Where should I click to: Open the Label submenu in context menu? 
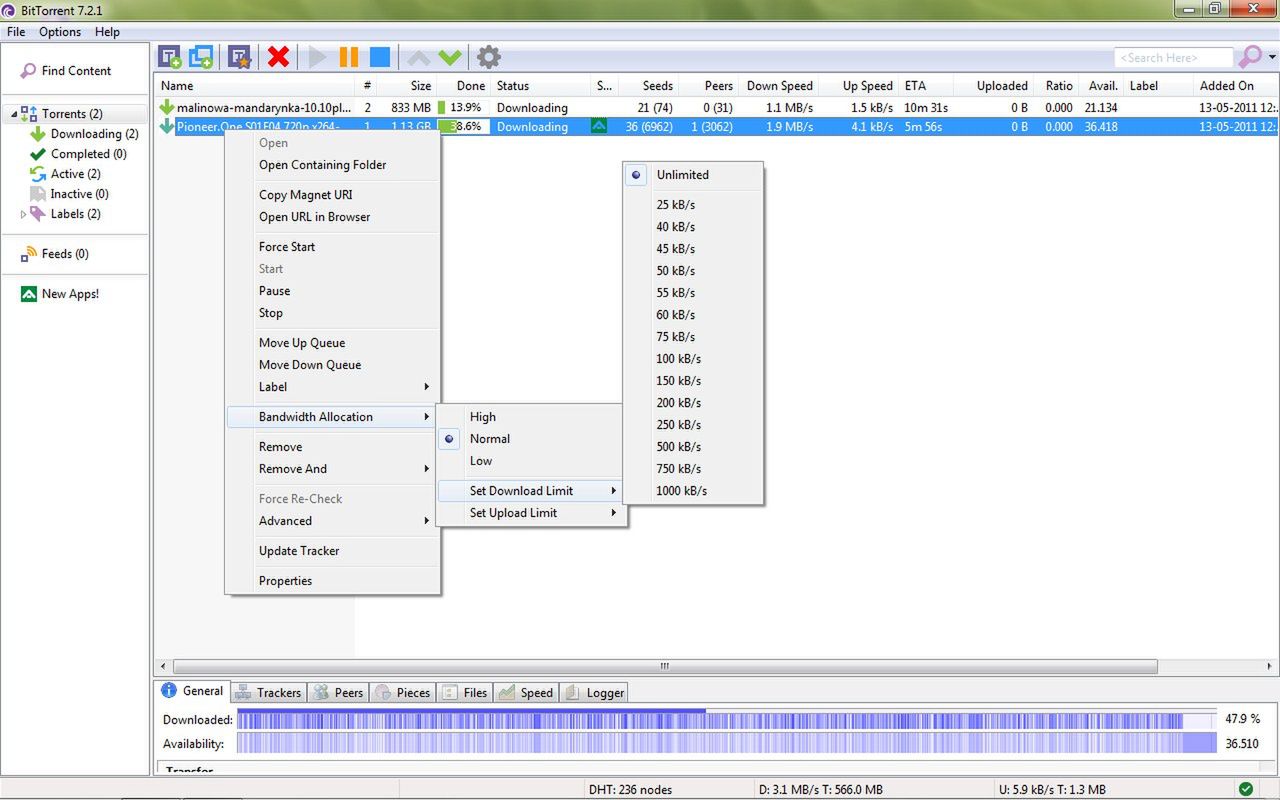point(333,387)
